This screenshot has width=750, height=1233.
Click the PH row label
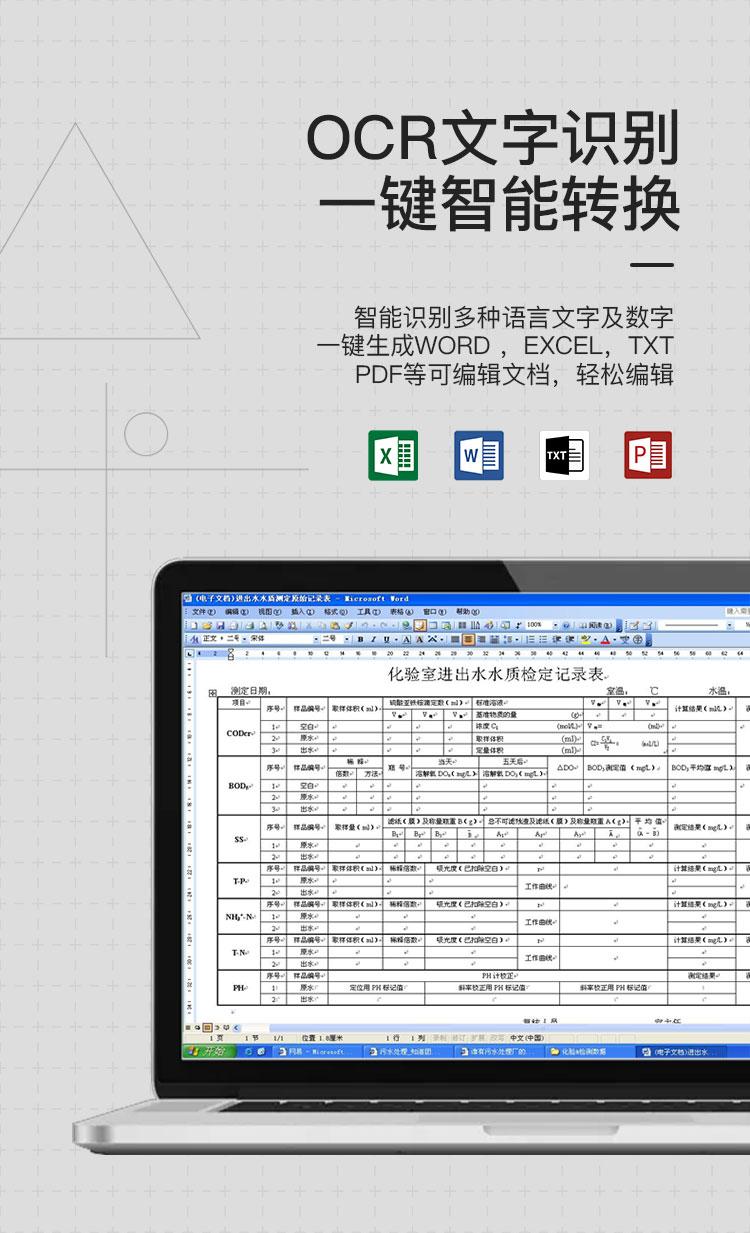[x=240, y=987]
